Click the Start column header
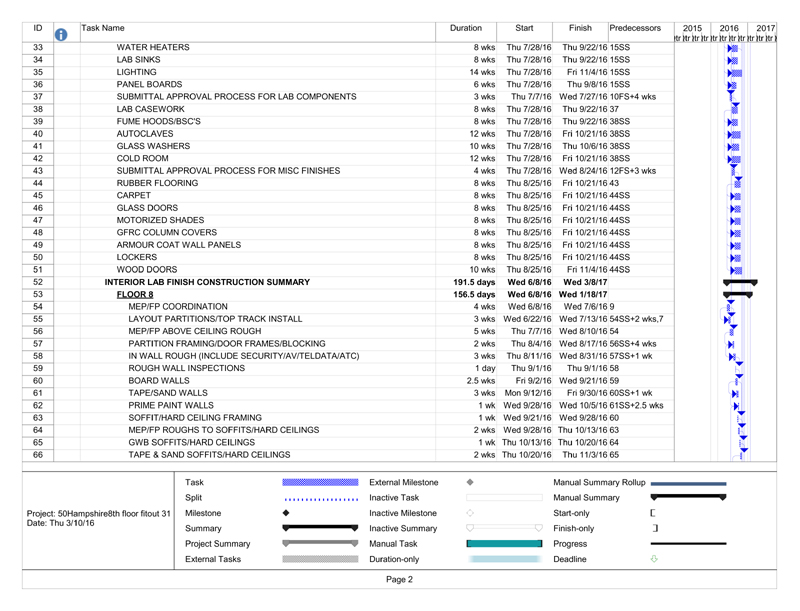The image size is (800, 611). (524, 29)
